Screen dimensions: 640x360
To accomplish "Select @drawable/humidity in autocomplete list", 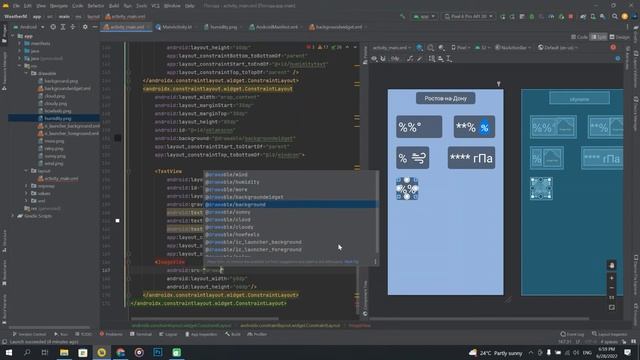I will pyautogui.click(x=291, y=182).
